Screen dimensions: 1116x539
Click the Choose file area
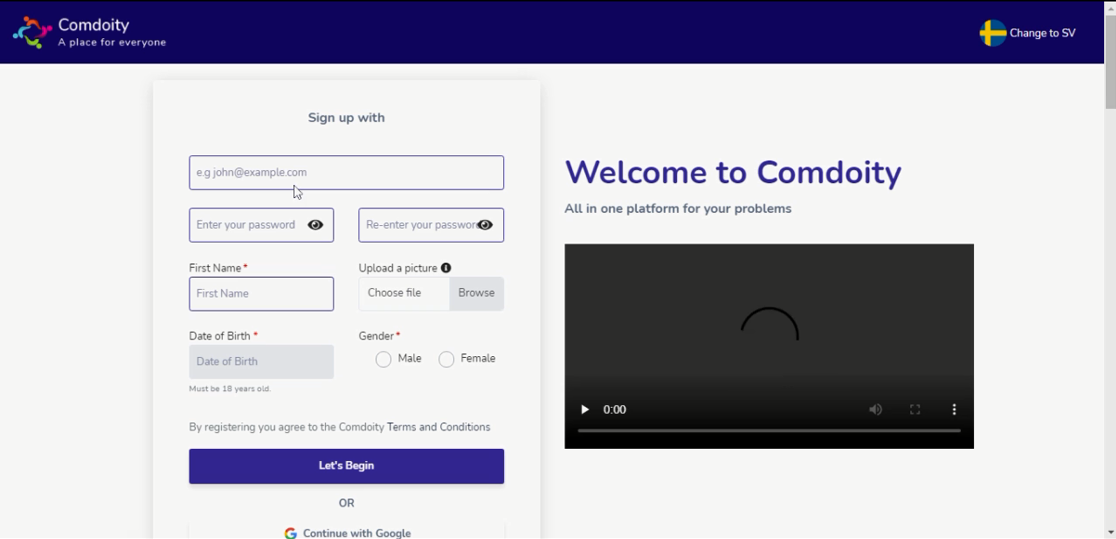[404, 293]
